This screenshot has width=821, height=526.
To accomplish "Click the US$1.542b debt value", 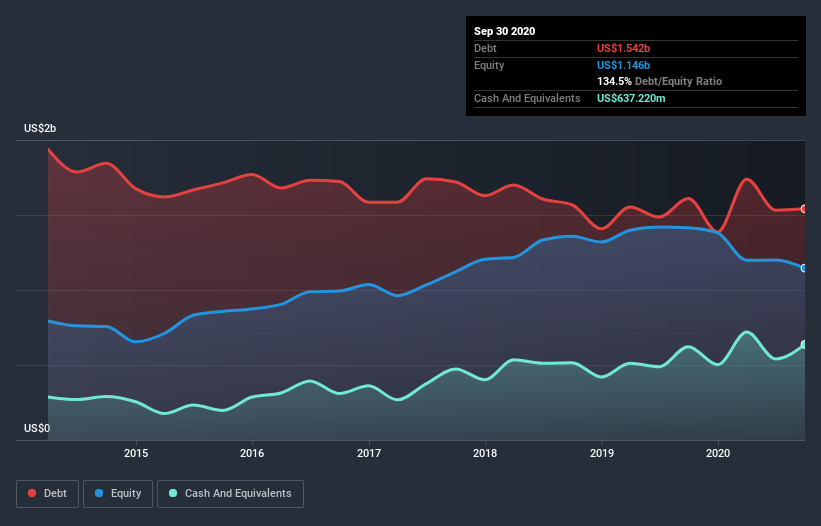I will [x=624, y=48].
